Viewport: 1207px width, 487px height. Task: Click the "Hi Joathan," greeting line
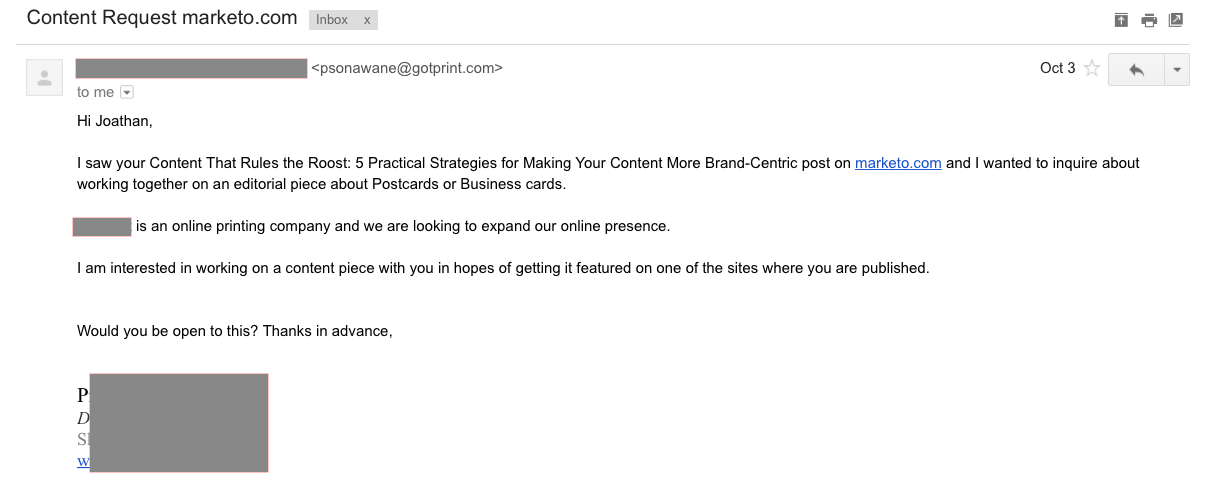pos(115,121)
